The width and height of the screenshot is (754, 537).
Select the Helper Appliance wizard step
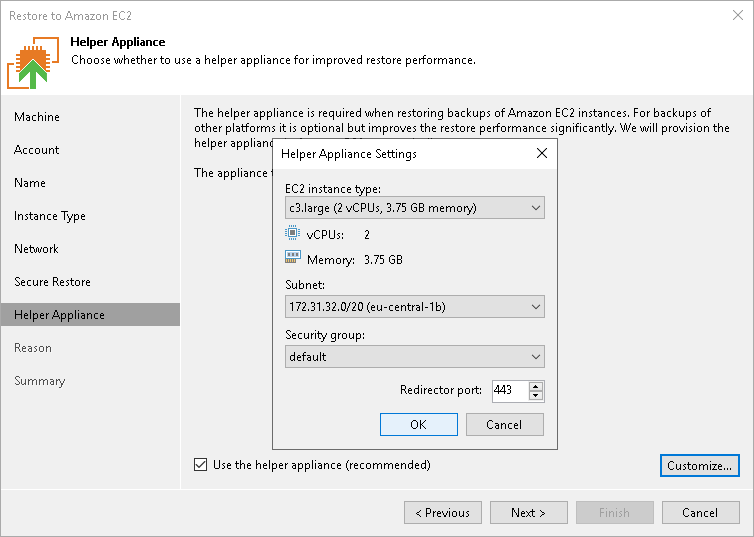tap(90, 314)
